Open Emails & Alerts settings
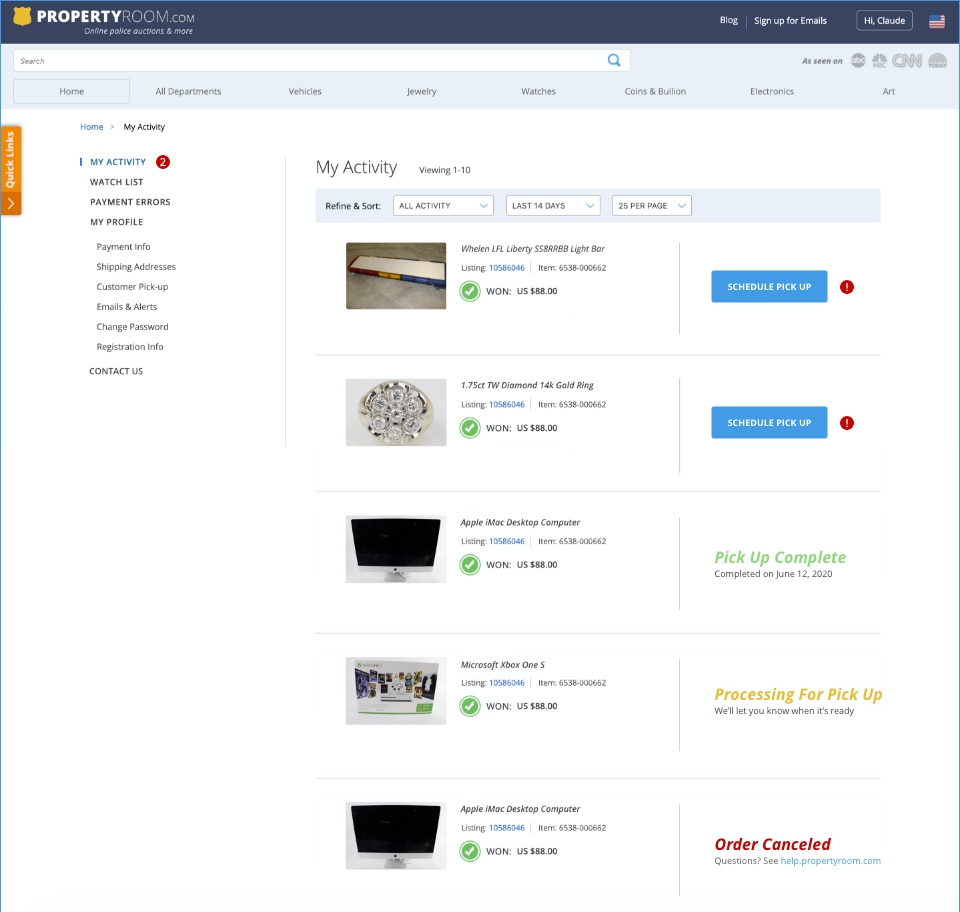 coord(126,307)
